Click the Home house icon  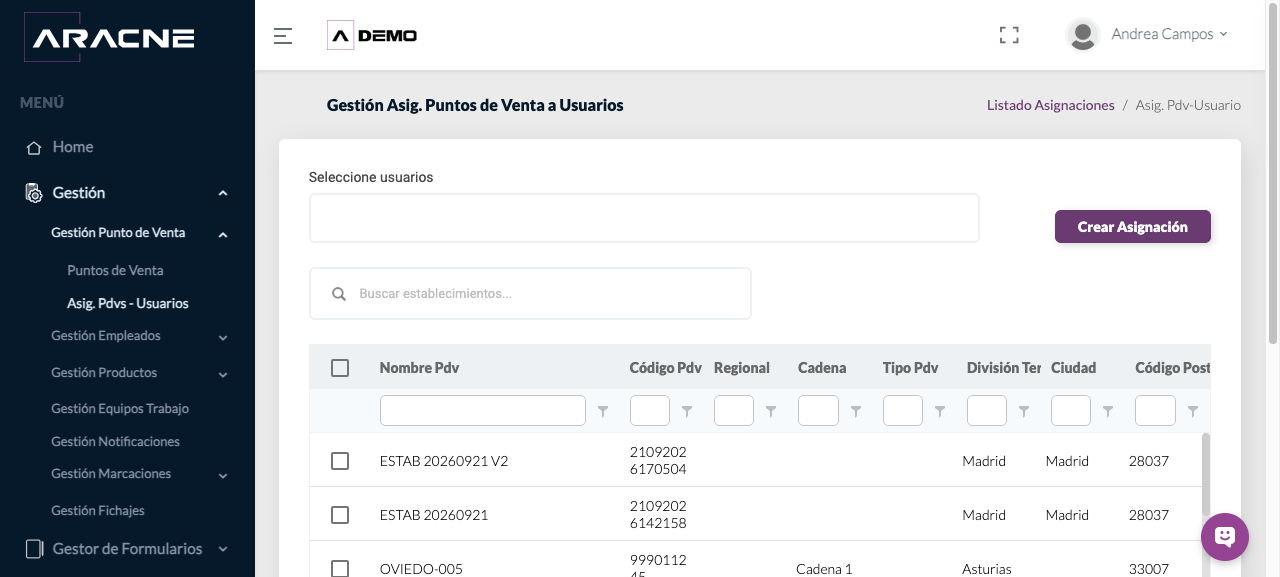click(x=34, y=147)
